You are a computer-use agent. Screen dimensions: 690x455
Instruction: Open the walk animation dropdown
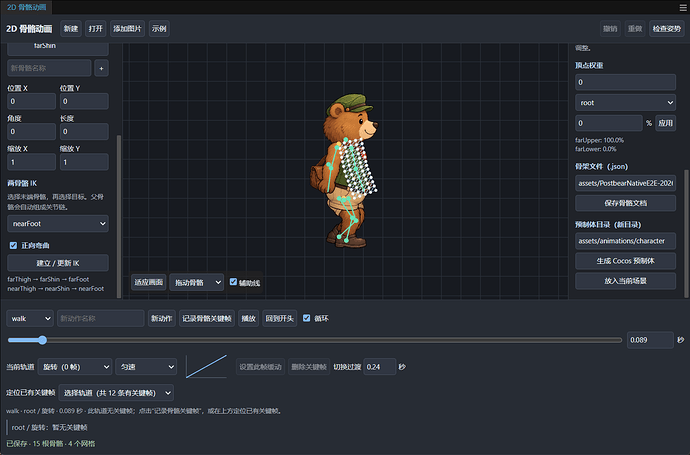(30, 319)
